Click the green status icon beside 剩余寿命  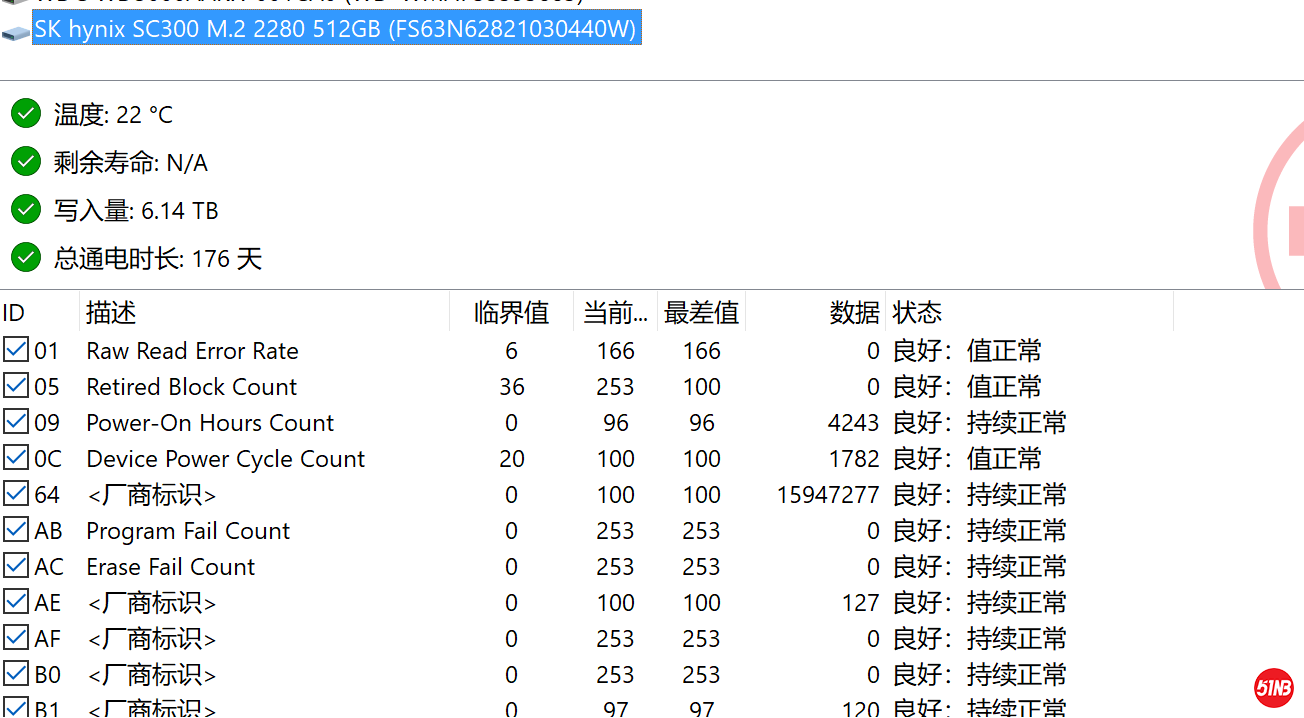25,161
